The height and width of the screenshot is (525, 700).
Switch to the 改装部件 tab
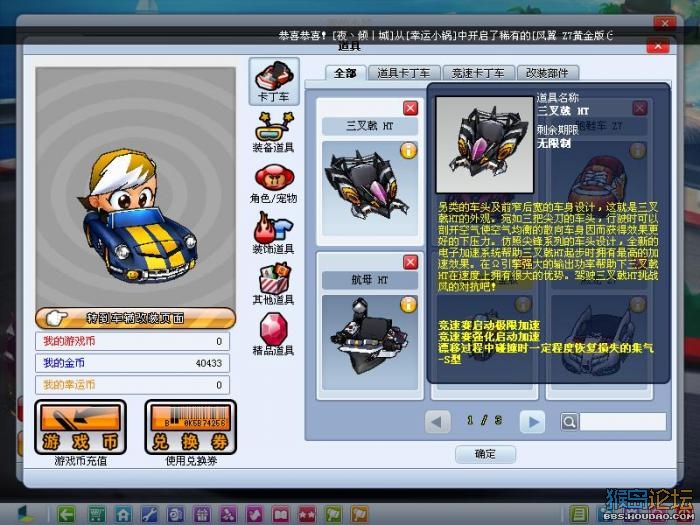tap(547, 73)
